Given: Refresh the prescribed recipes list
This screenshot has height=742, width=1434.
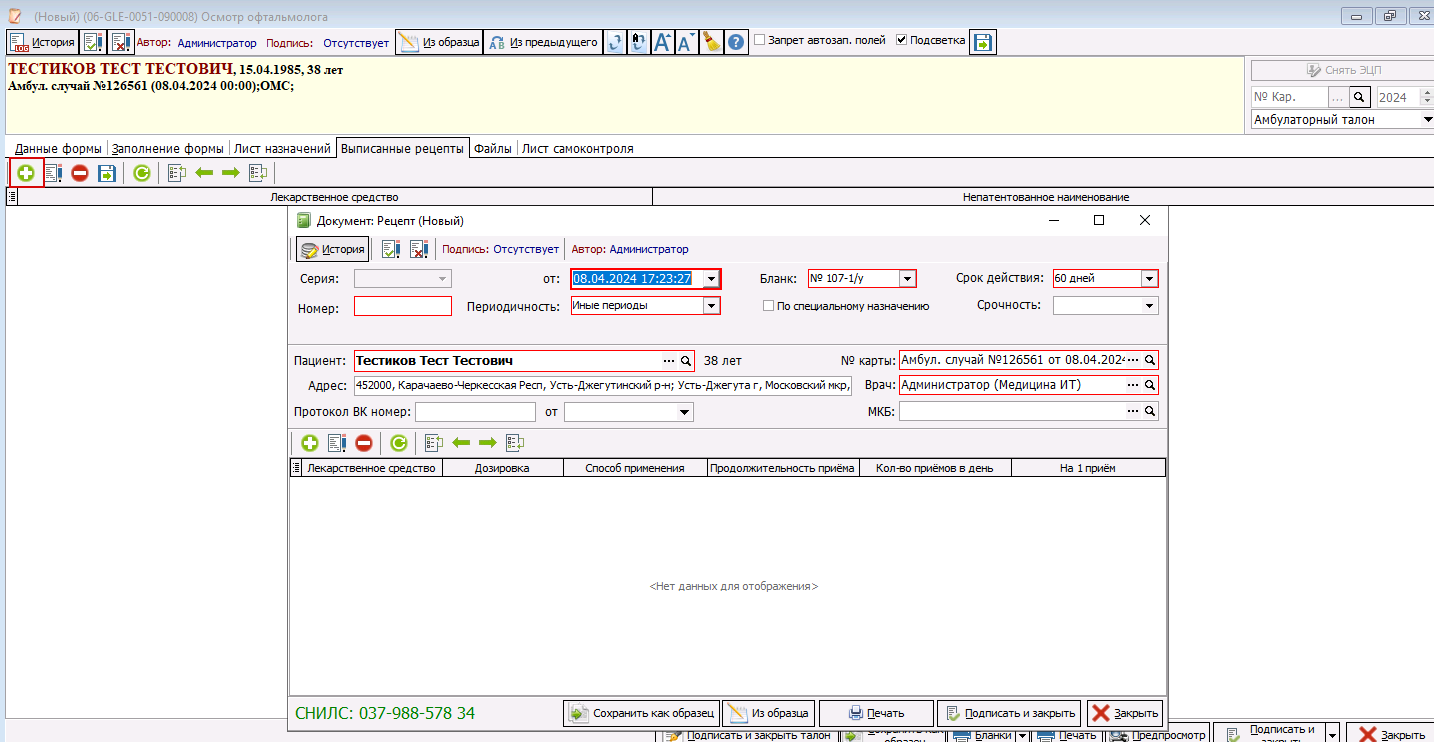Looking at the screenshot, I should [x=142, y=173].
